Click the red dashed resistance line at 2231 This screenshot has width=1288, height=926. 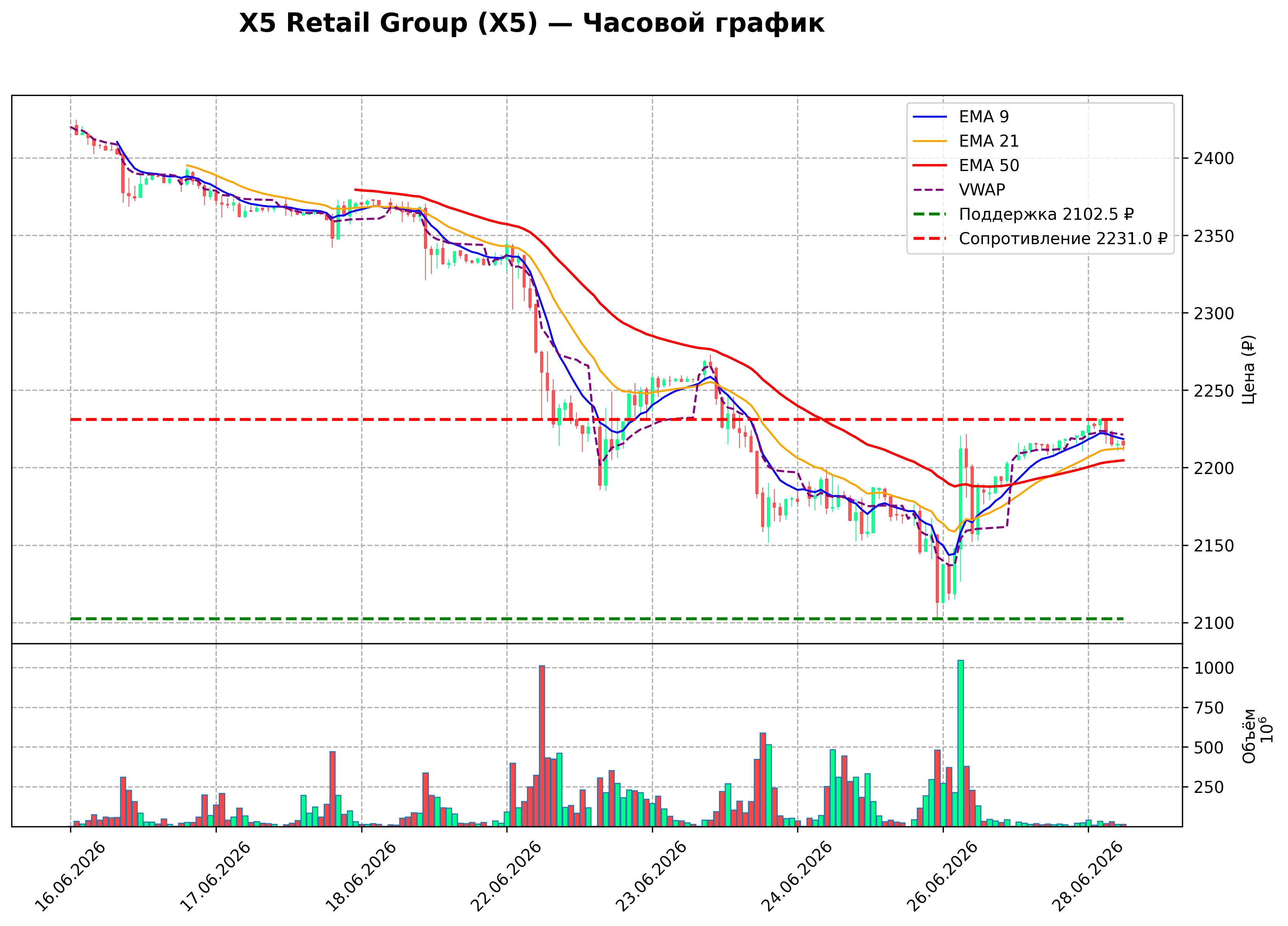pyautogui.click(x=596, y=419)
